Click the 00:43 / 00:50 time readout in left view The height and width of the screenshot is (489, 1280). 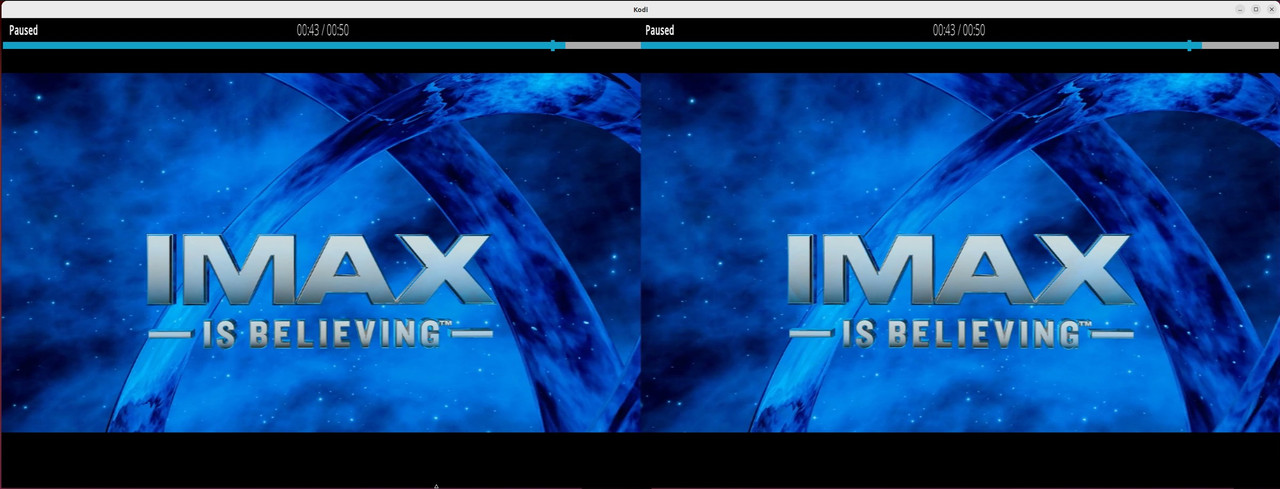click(323, 31)
